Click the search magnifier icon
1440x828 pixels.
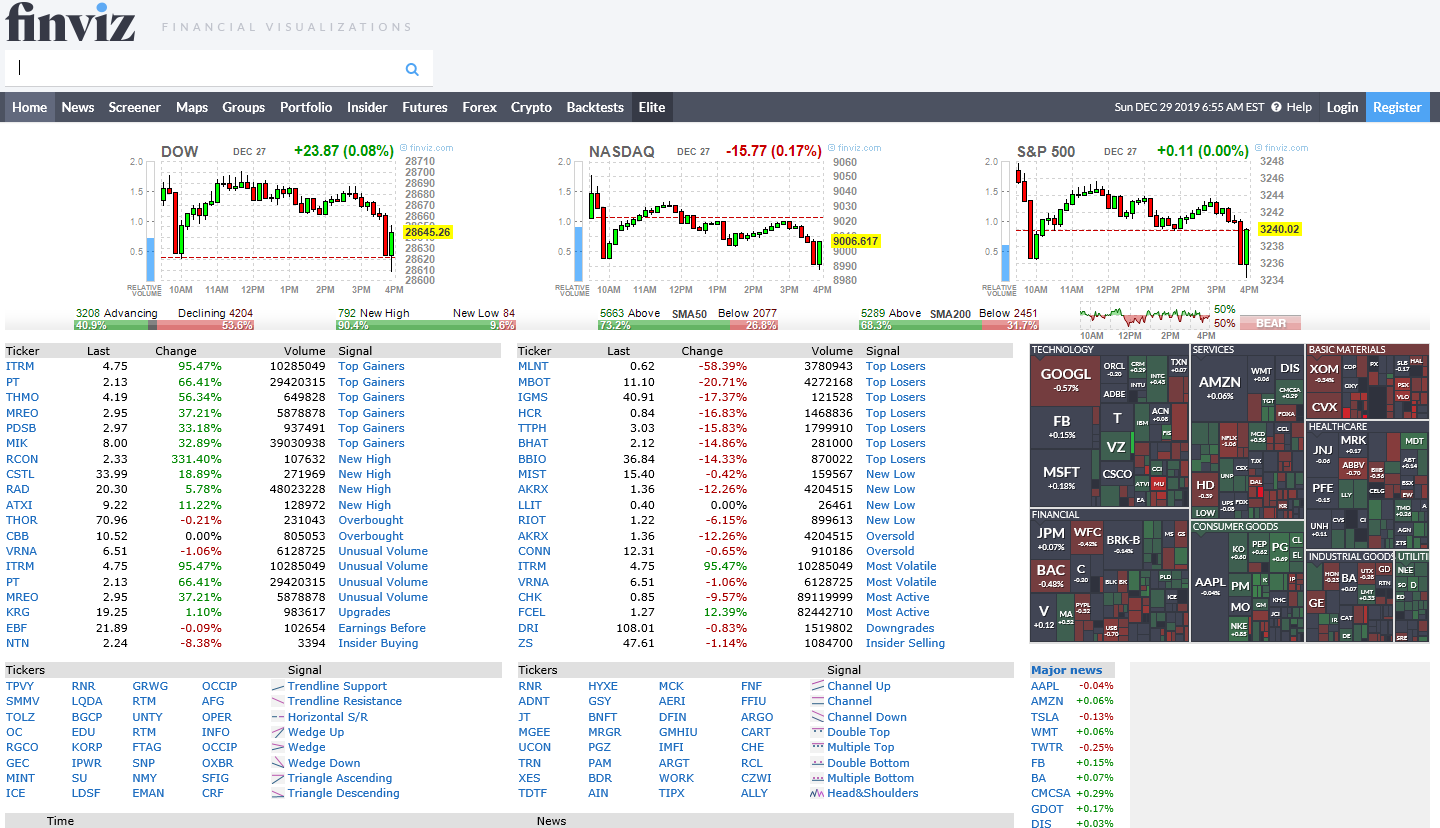pyautogui.click(x=412, y=69)
